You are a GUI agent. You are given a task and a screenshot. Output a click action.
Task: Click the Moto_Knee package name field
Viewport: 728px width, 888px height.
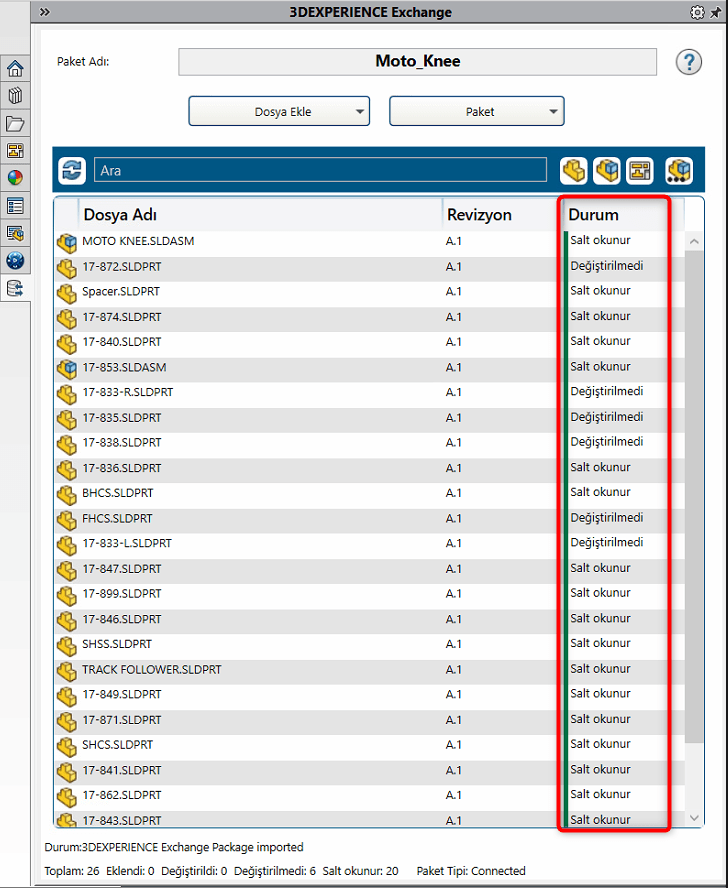pos(418,61)
